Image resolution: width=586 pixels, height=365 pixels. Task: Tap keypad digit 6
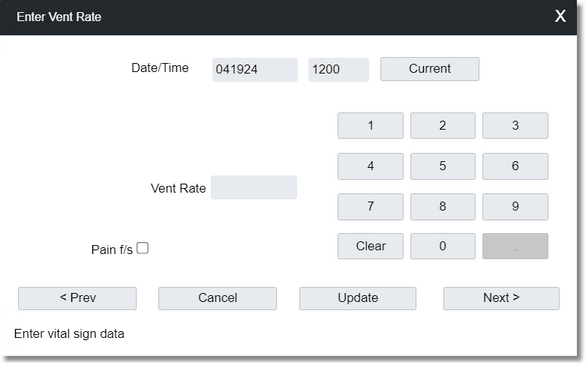[x=515, y=166]
